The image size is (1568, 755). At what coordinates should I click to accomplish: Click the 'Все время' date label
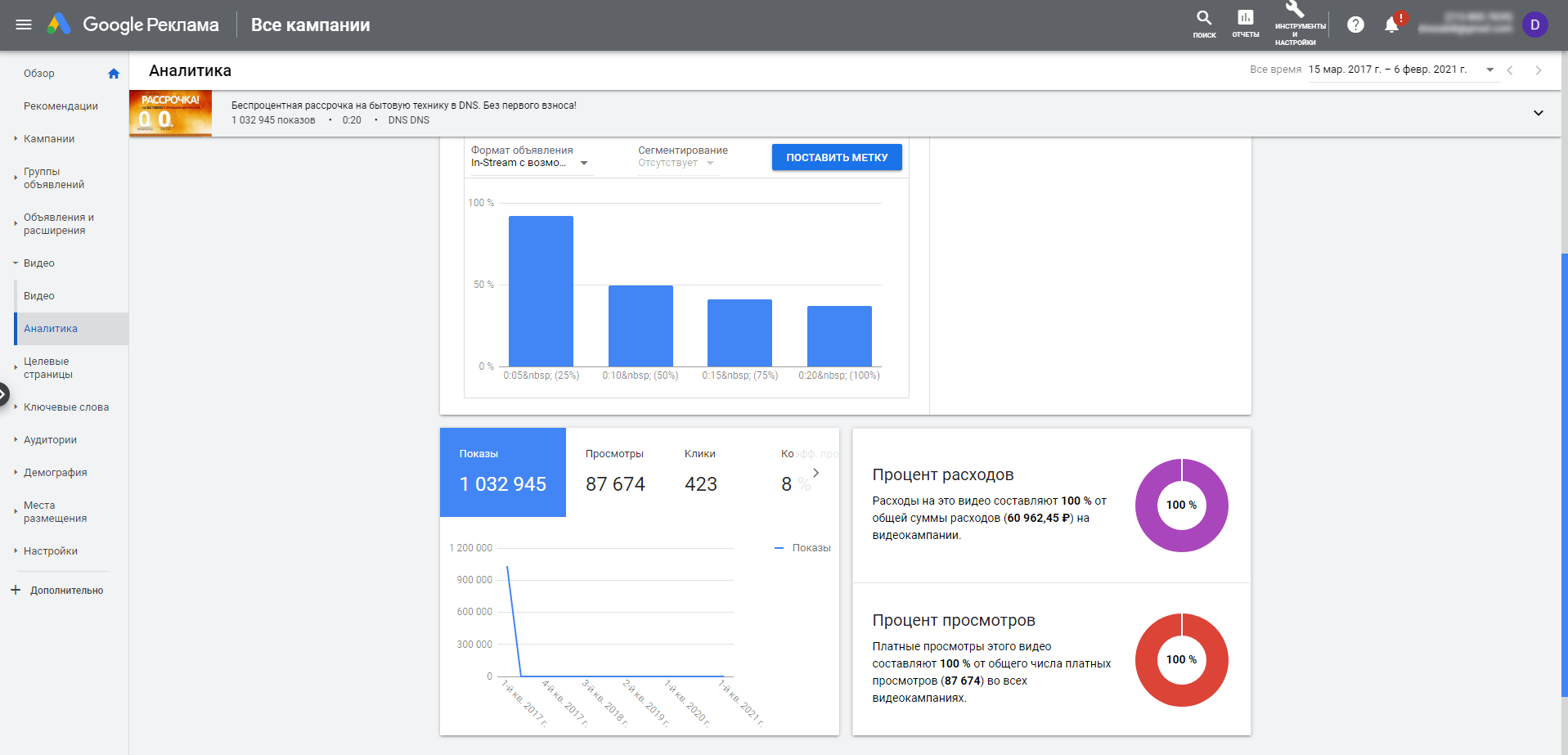click(1275, 70)
